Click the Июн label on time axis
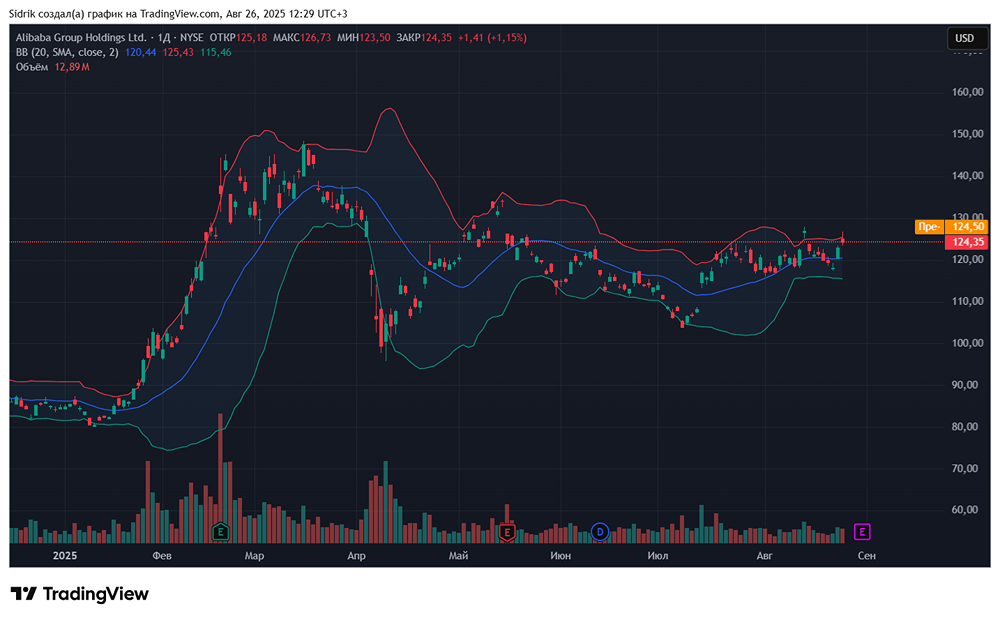The height and width of the screenshot is (620, 1000). click(560, 556)
